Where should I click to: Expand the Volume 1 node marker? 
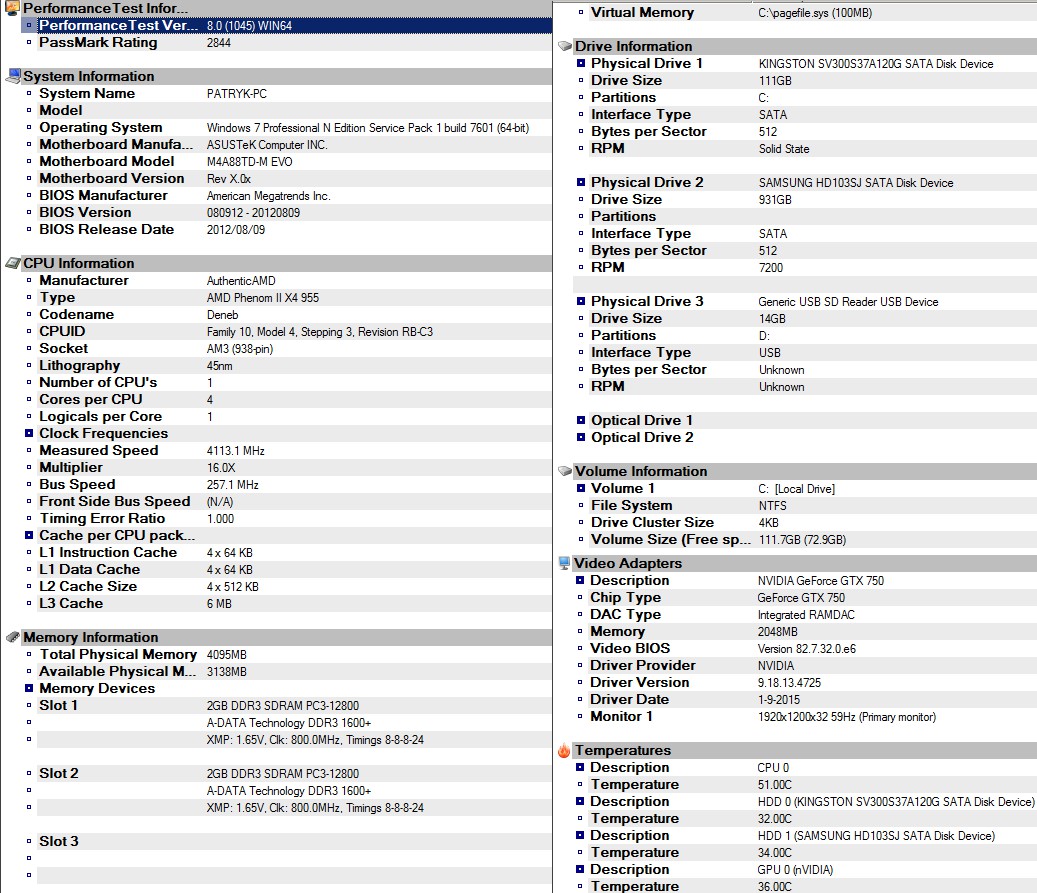(x=581, y=488)
